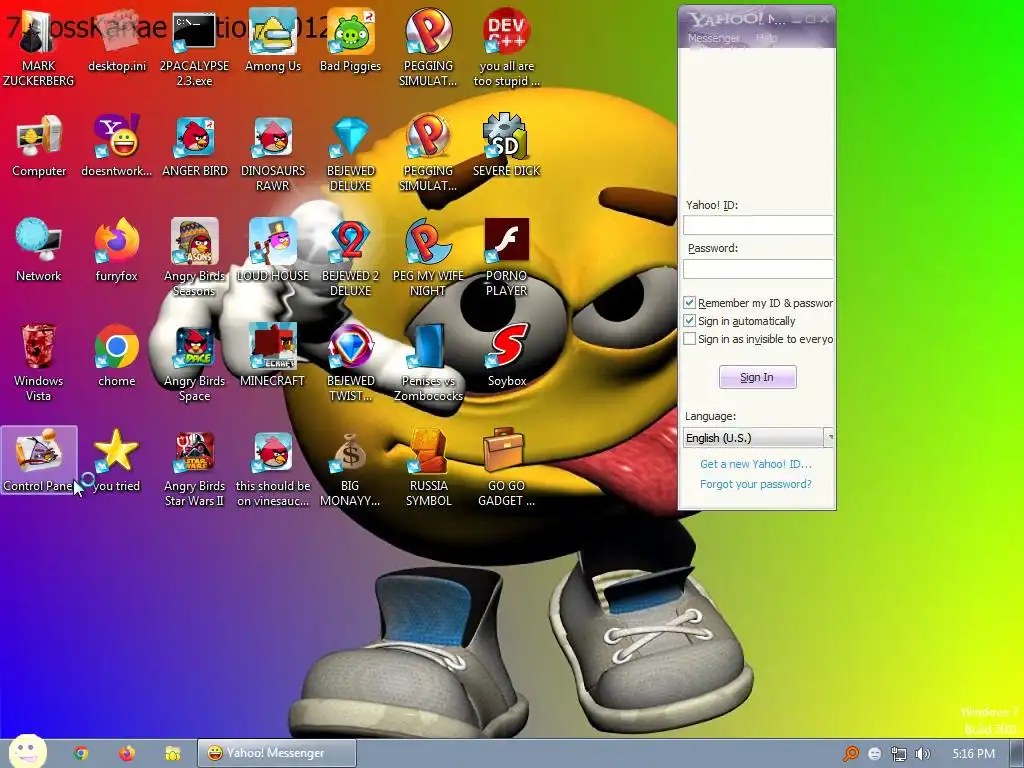Open the GO GO GADGET briefcase icon
This screenshot has width=1024, height=768.
(507, 469)
